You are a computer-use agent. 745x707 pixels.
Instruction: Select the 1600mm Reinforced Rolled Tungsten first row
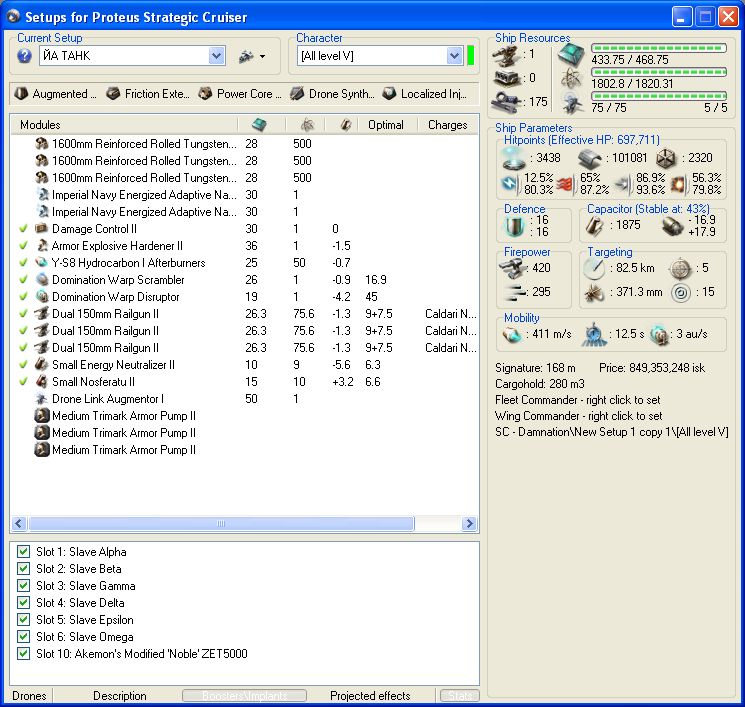(x=244, y=143)
